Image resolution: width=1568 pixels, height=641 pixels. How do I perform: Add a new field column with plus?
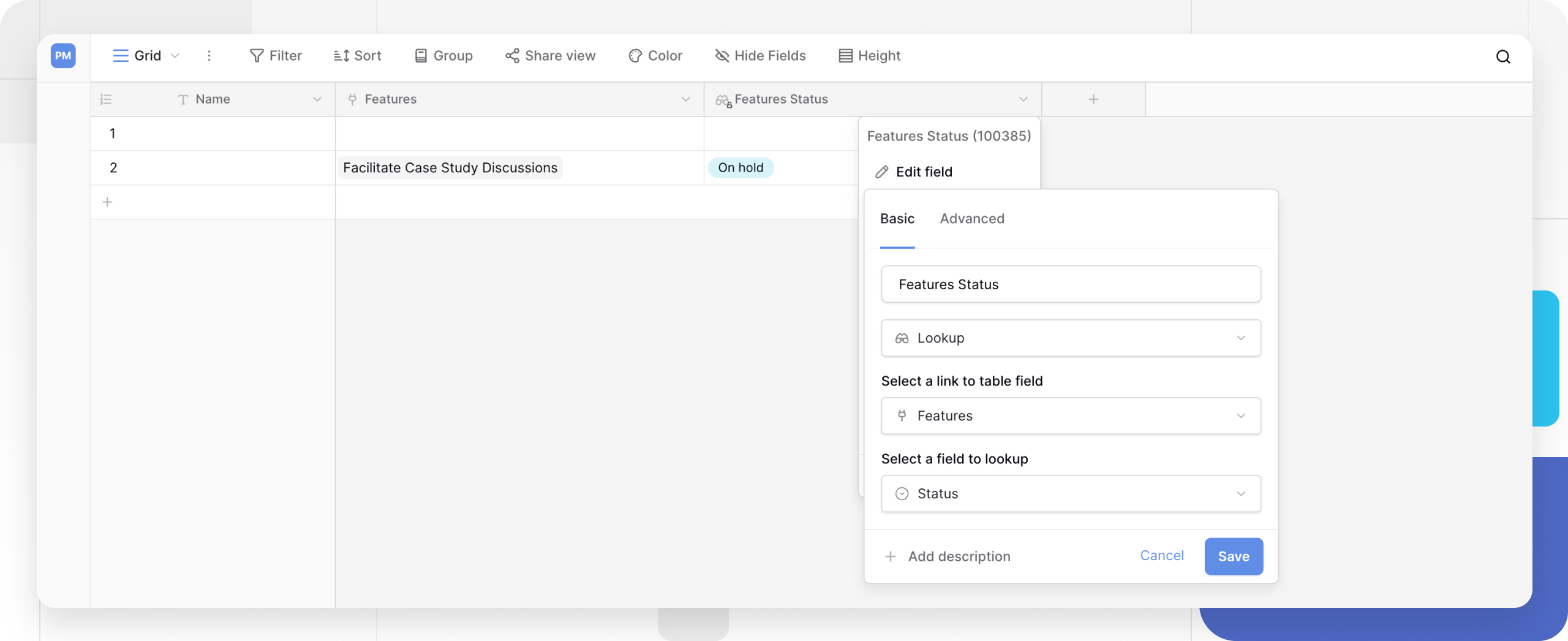click(x=1093, y=99)
